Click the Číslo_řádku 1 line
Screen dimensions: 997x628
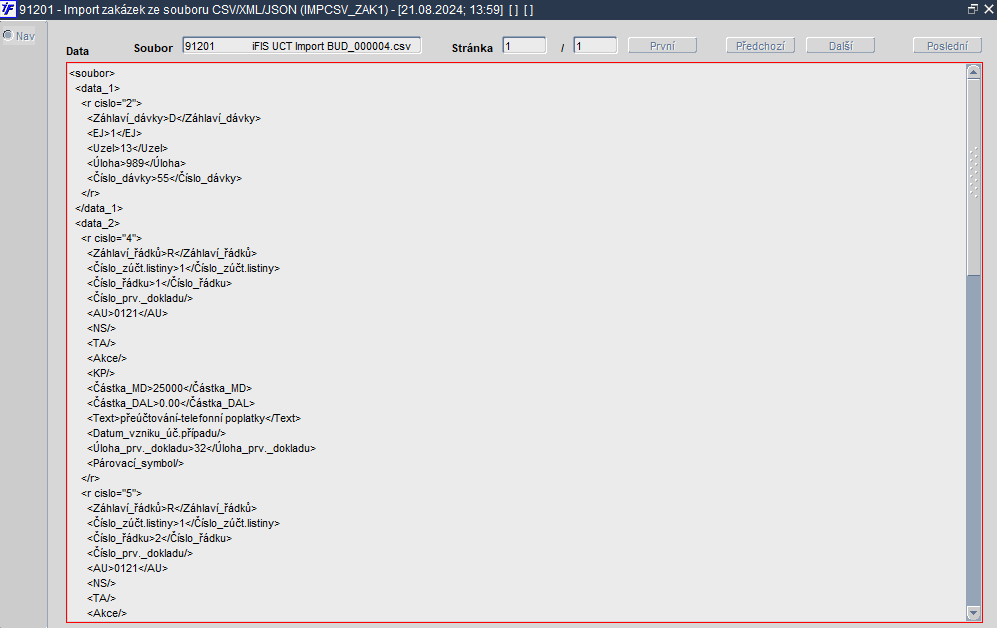pyautogui.click(x=160, y=283)
